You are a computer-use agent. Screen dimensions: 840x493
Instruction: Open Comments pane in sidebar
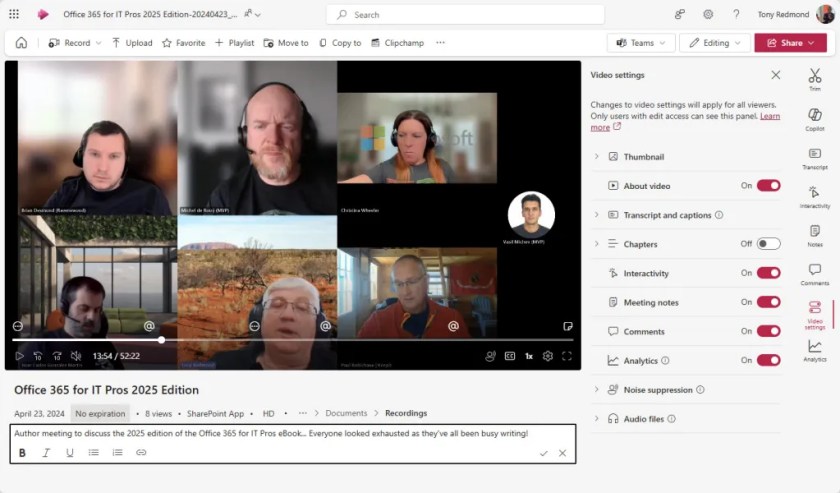815,274
